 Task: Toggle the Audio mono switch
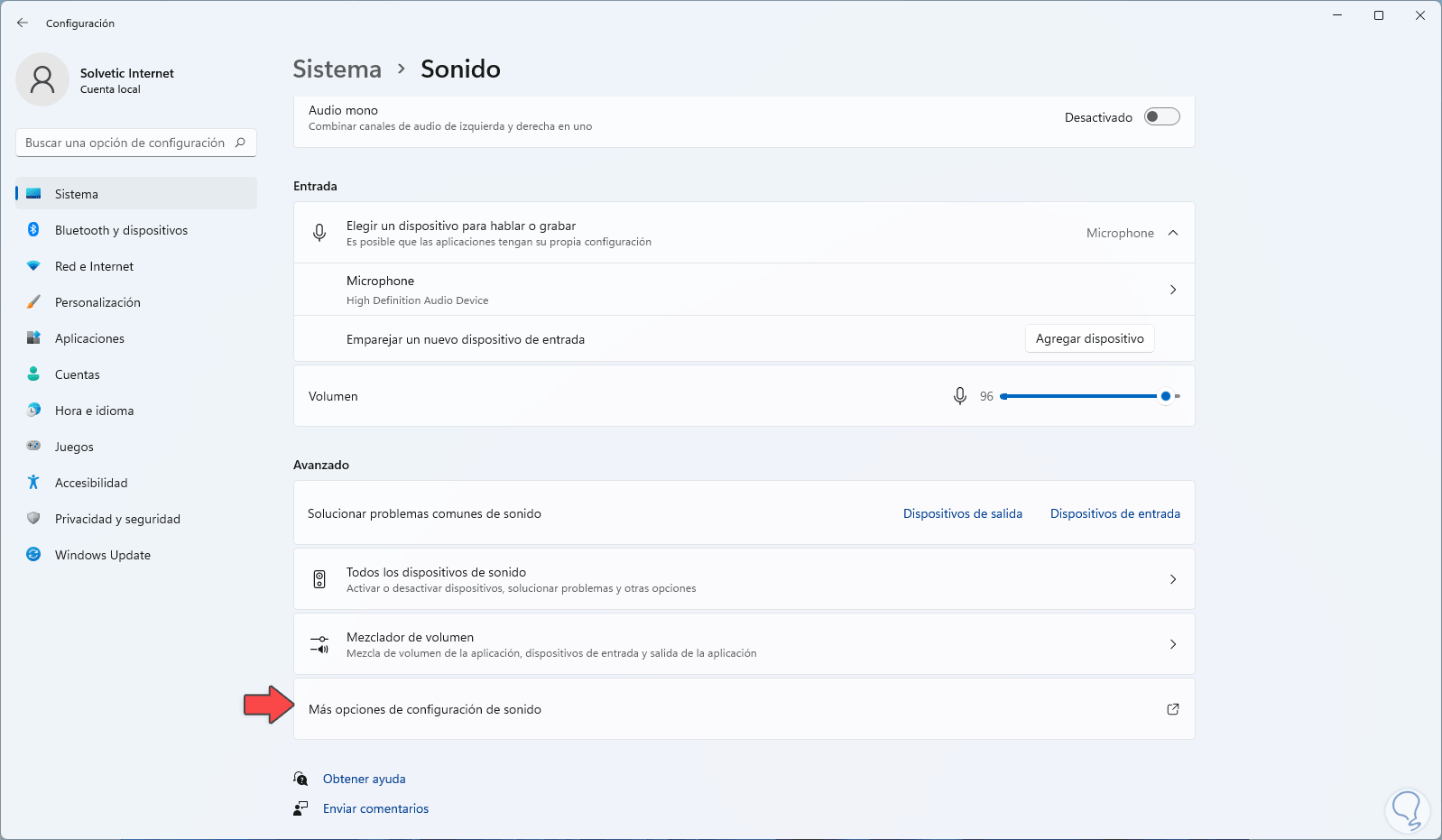tap(1161, 117)
